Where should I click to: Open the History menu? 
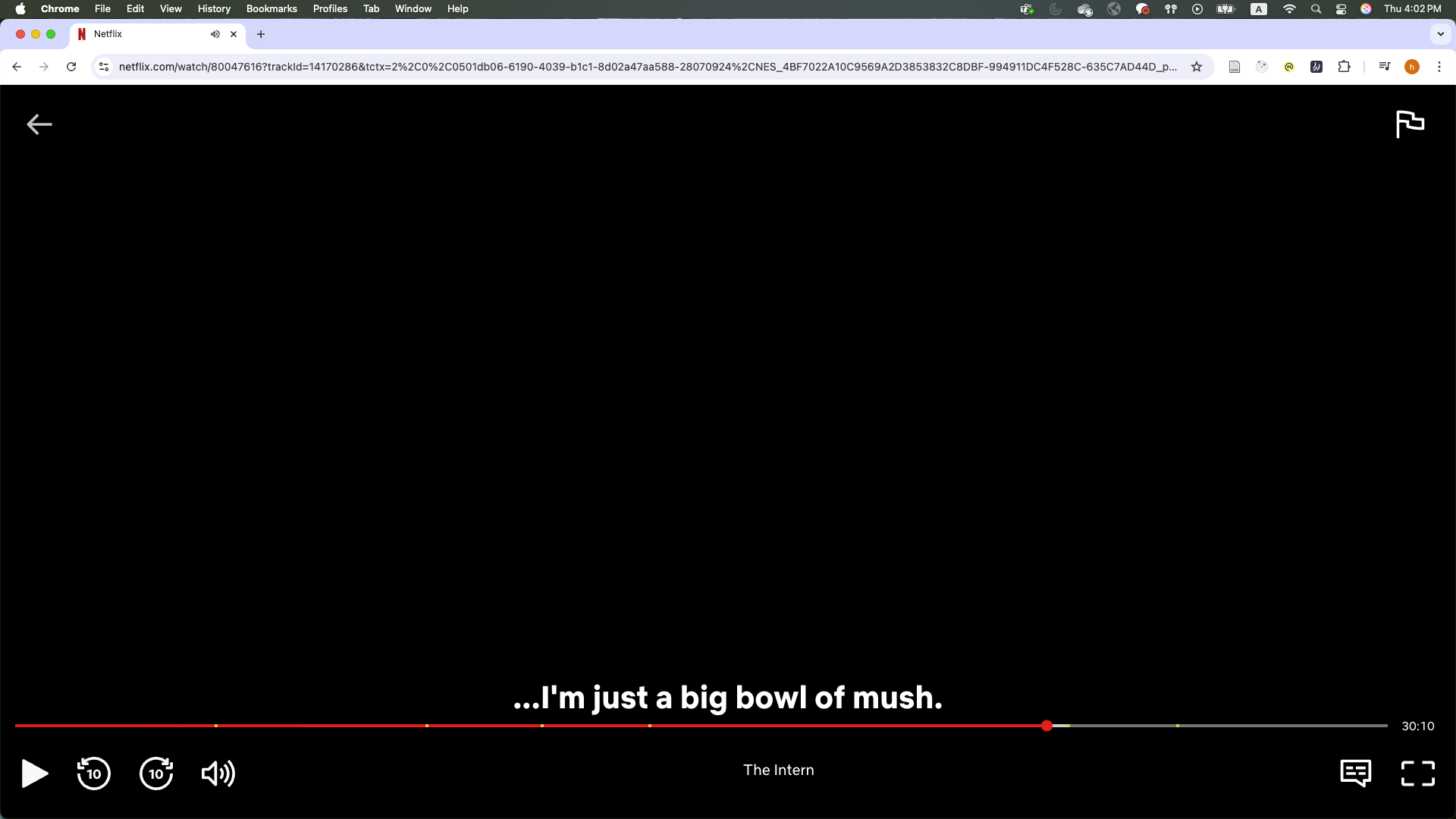pyautogui.click(x=213, y=8)
